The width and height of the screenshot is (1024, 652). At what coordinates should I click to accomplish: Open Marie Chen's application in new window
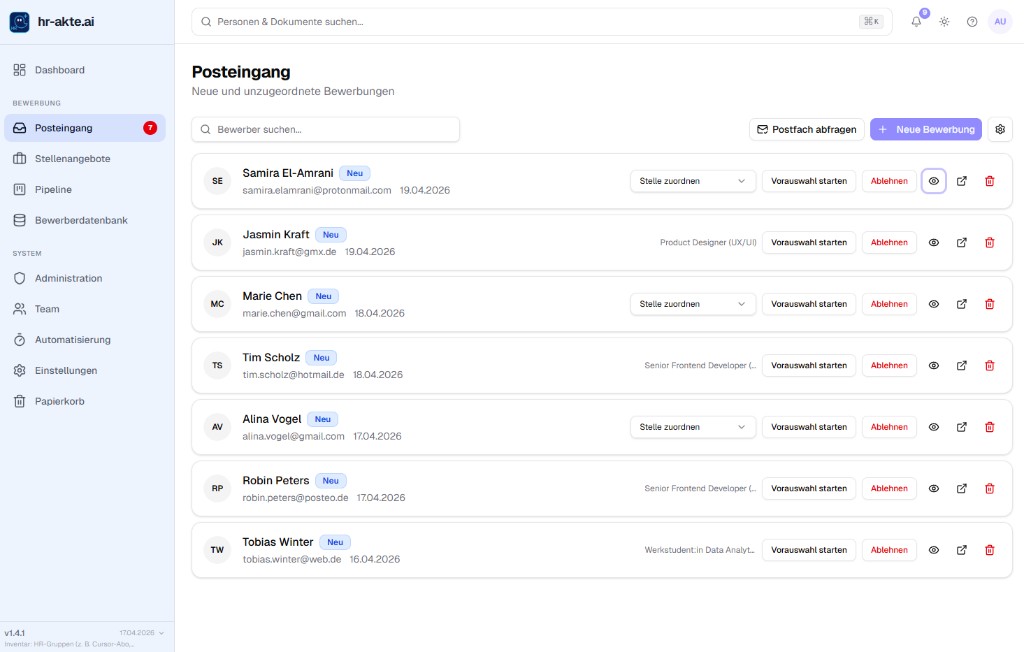pos(962,304)
